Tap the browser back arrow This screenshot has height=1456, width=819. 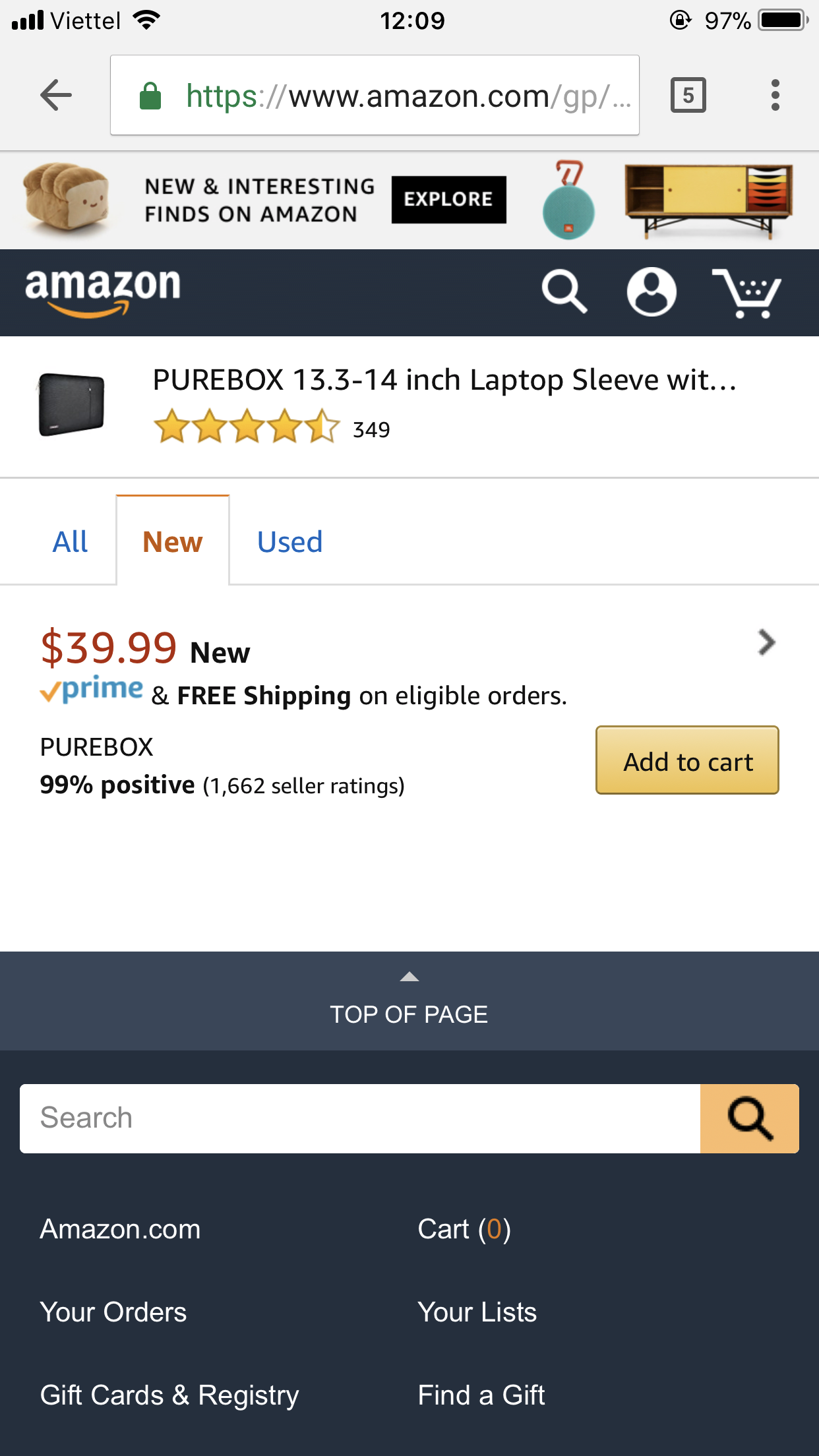click(x=56, y=96)
